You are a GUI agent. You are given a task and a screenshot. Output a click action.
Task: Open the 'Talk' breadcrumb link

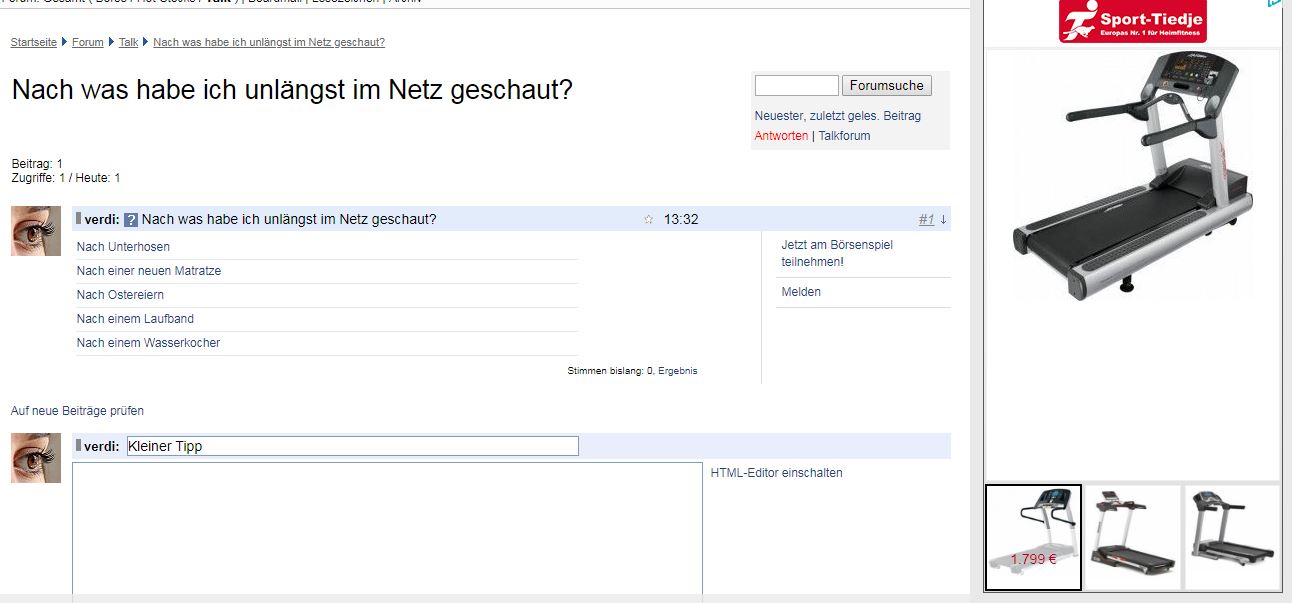[128, 42]
